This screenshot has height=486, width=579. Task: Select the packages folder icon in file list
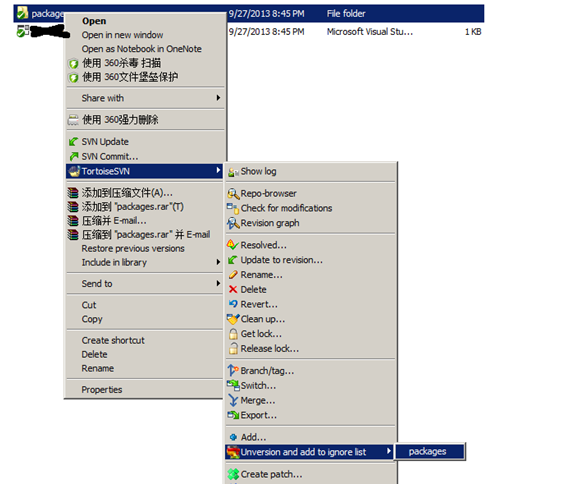[22, 13]
